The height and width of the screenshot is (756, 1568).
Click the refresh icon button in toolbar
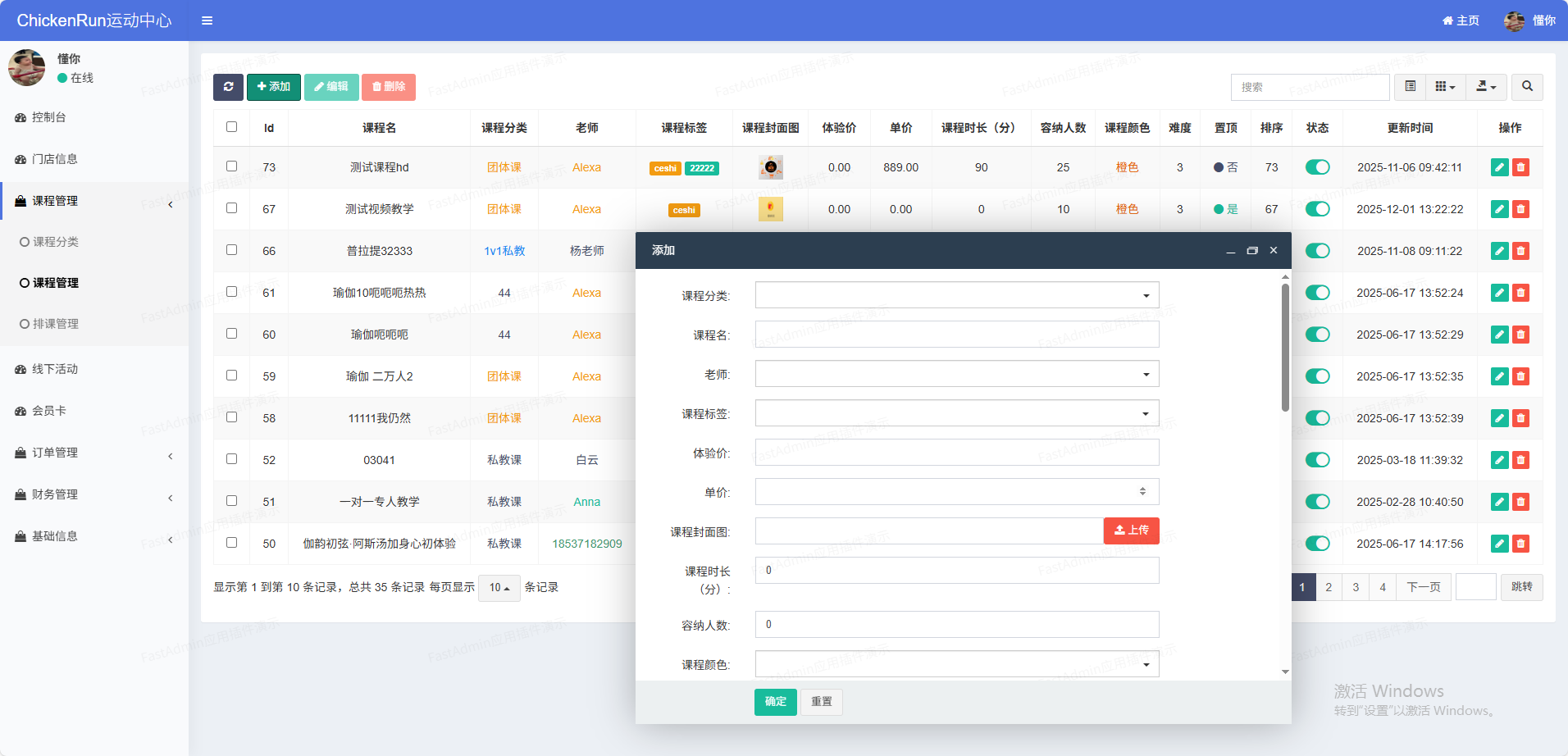tap(228, 87)
